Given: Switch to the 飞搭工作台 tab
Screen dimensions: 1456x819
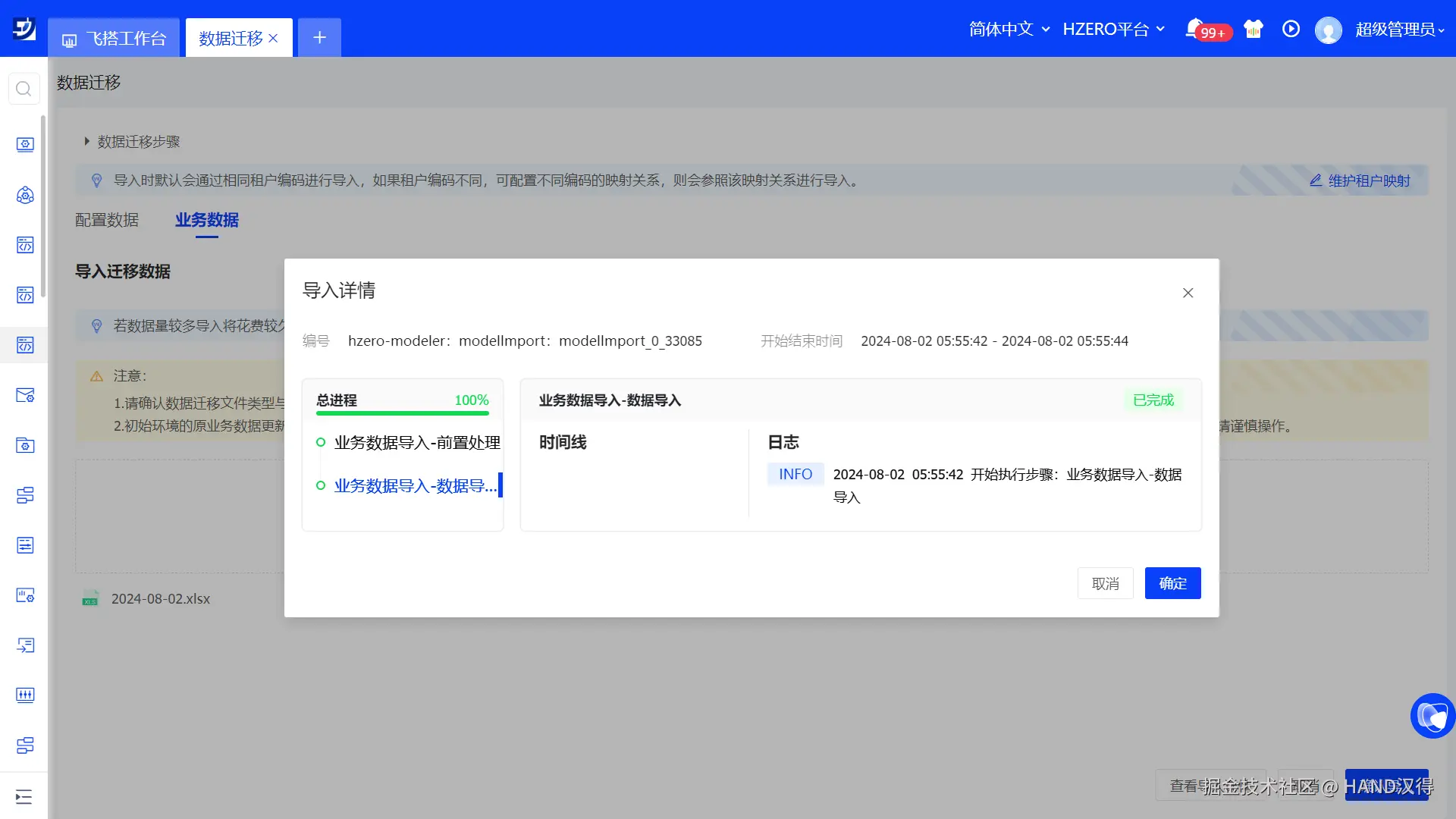Looking at the screenshot, I should tap(115, 38).
